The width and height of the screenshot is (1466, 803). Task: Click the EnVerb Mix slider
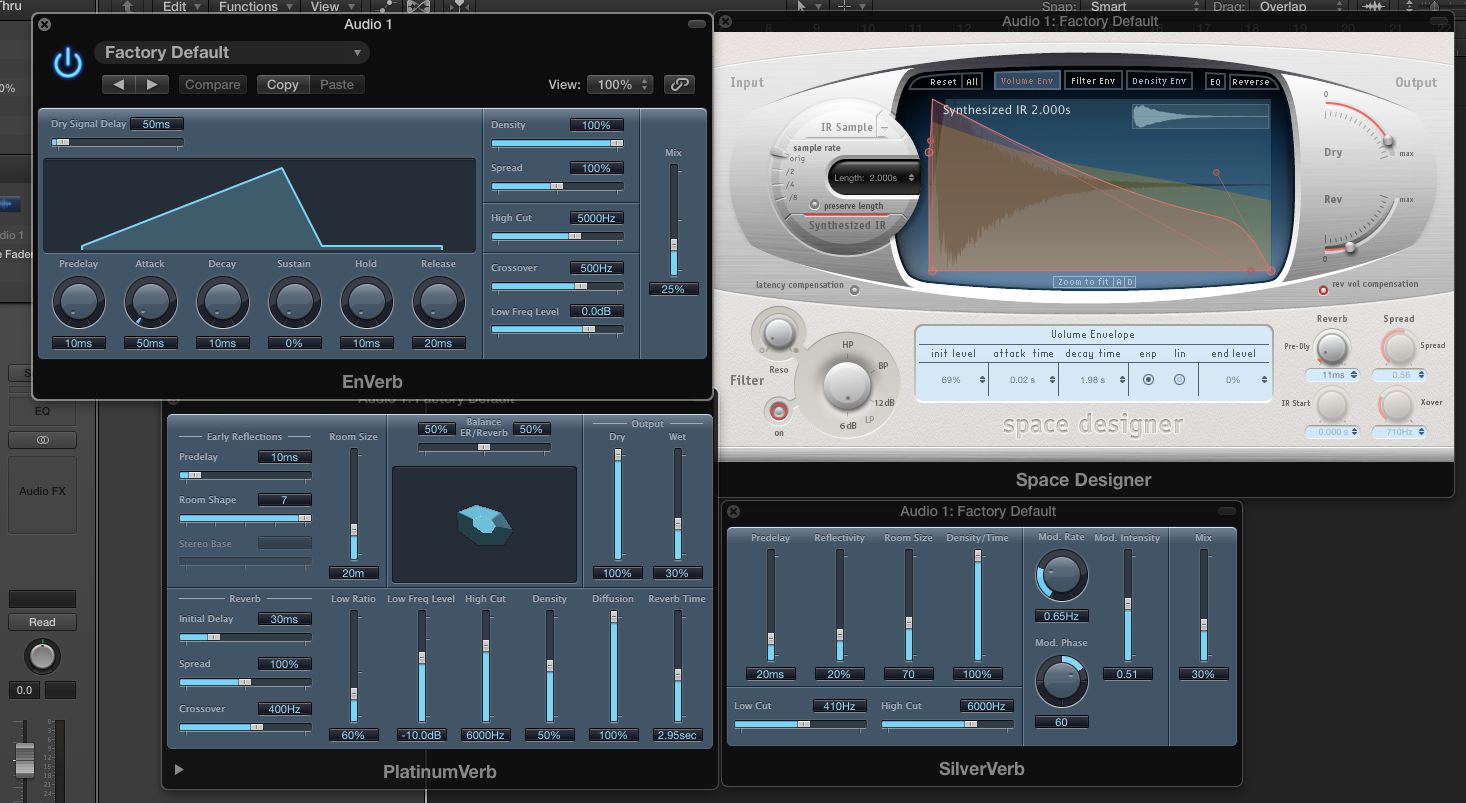[673, 220]
